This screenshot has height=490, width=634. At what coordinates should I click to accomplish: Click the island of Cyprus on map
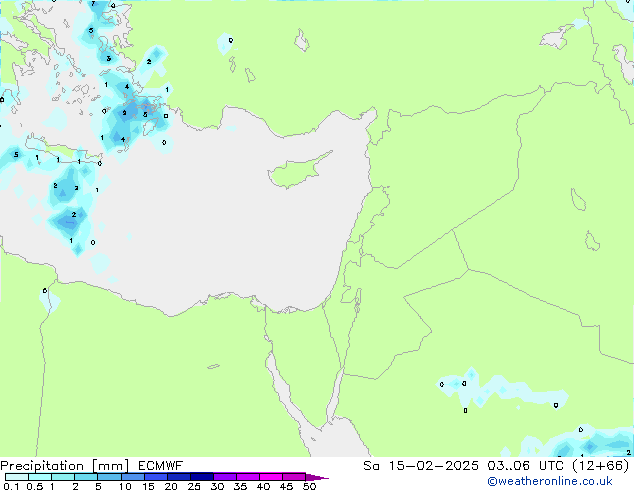[297, 170]
